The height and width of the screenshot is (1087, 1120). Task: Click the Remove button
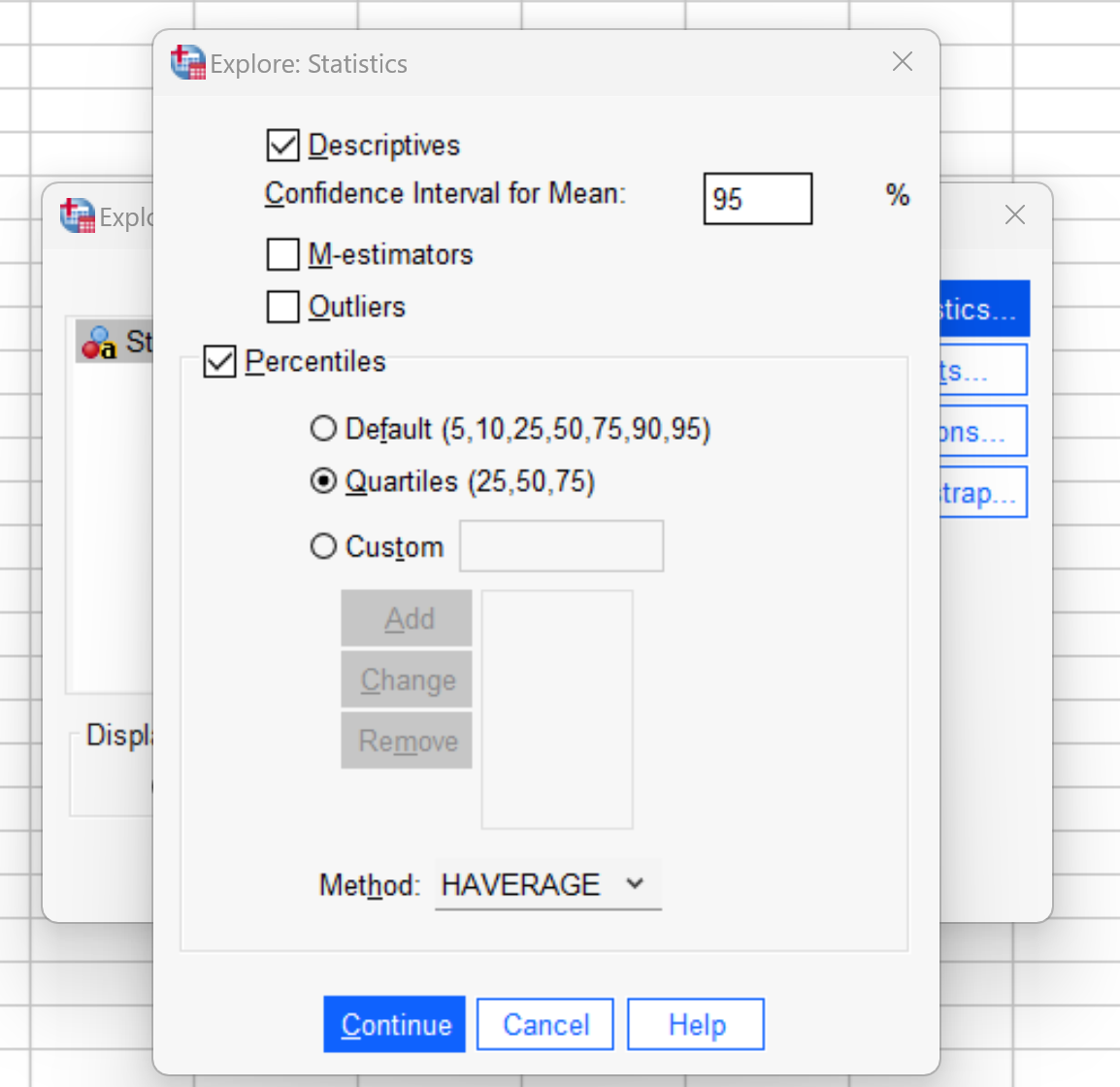[x=406, y=740]
